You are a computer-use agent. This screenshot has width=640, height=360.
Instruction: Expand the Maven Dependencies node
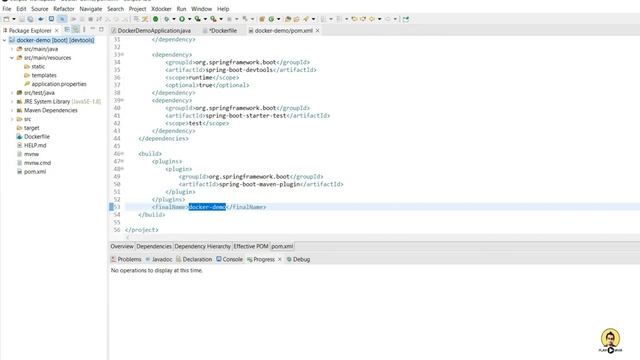[12, 111]
